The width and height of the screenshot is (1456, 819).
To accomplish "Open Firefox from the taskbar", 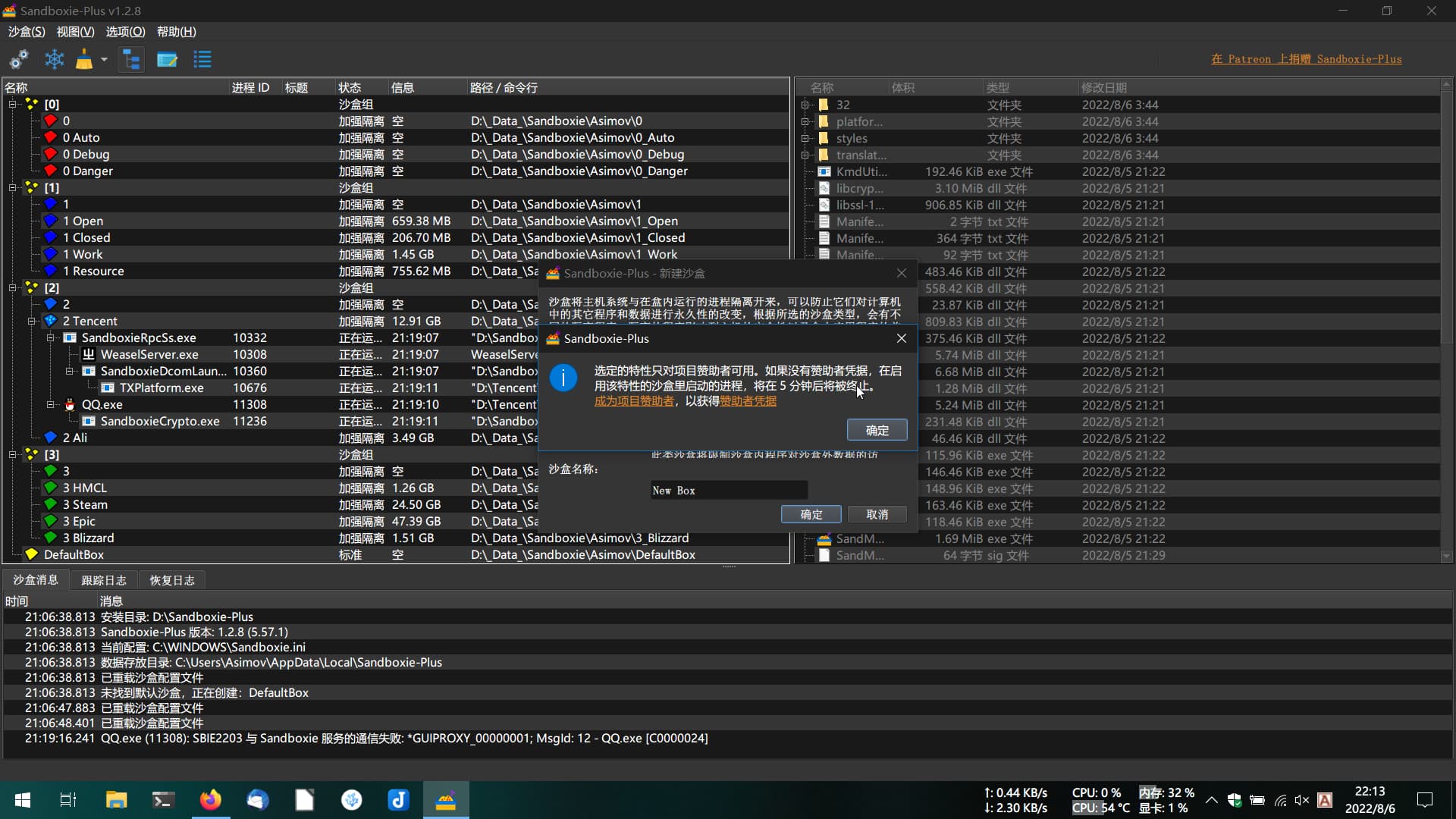I will [x=210, y=800].
